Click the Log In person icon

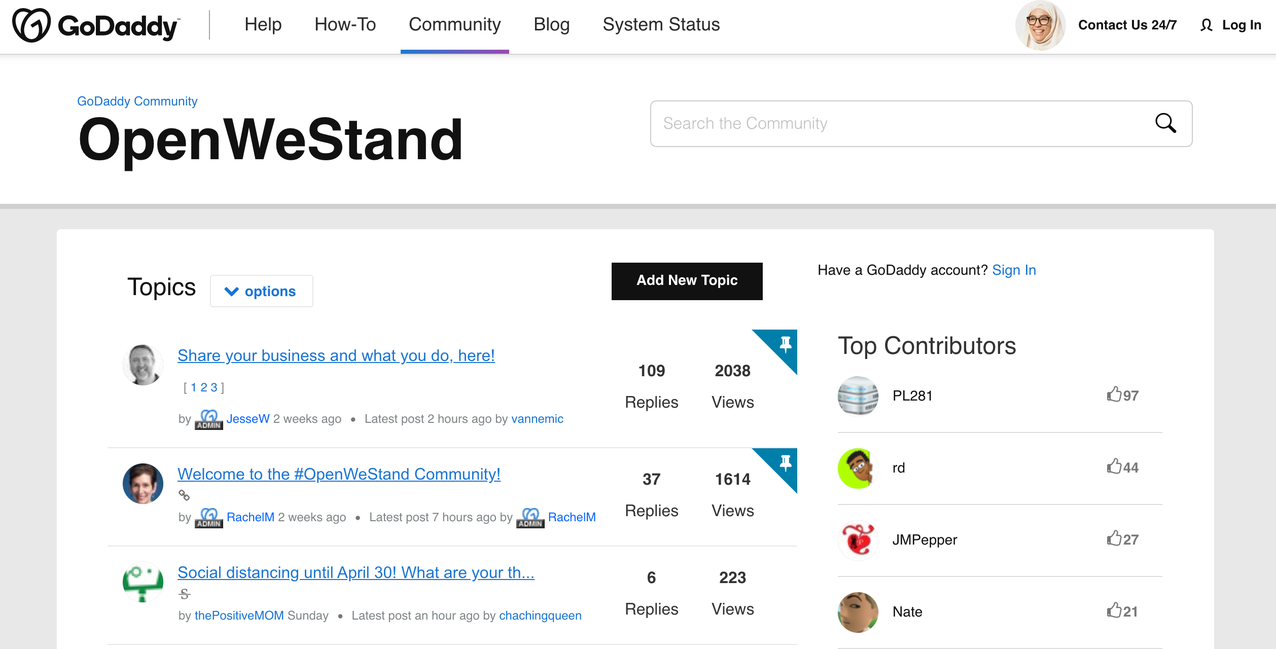tap(1206, 25)
